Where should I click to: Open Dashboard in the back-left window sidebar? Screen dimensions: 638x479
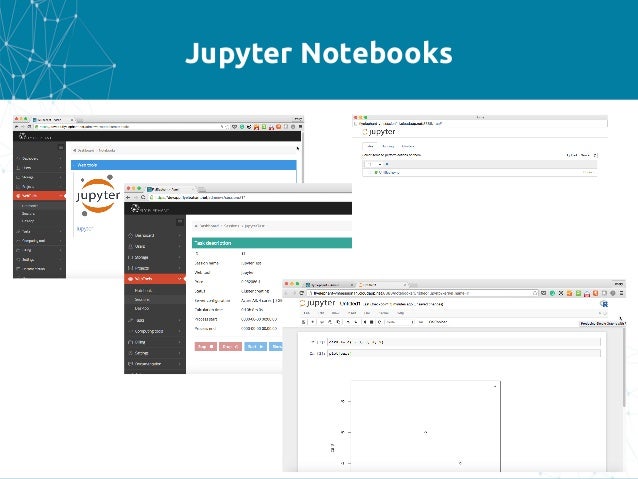point(39,158)
